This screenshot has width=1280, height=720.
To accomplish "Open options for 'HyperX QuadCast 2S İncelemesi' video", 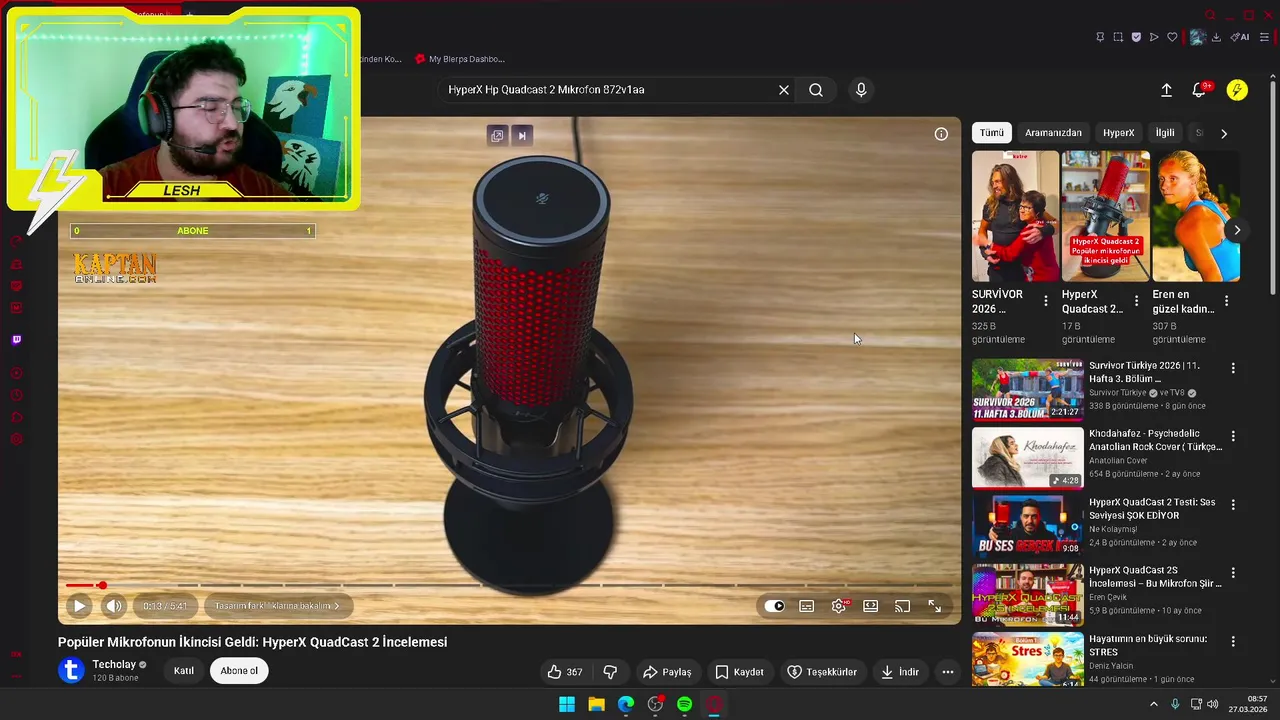I will (x=1233, y=573).
